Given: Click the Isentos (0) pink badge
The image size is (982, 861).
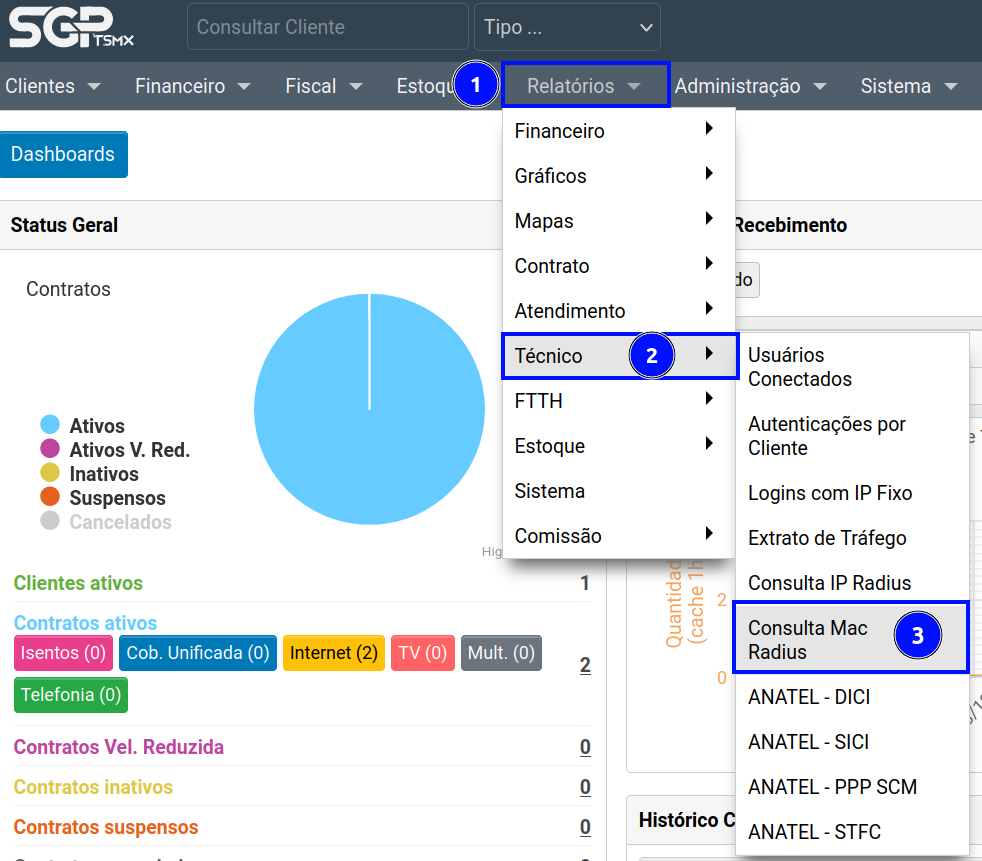Looking at the screenshot, I should pos(63,653).
